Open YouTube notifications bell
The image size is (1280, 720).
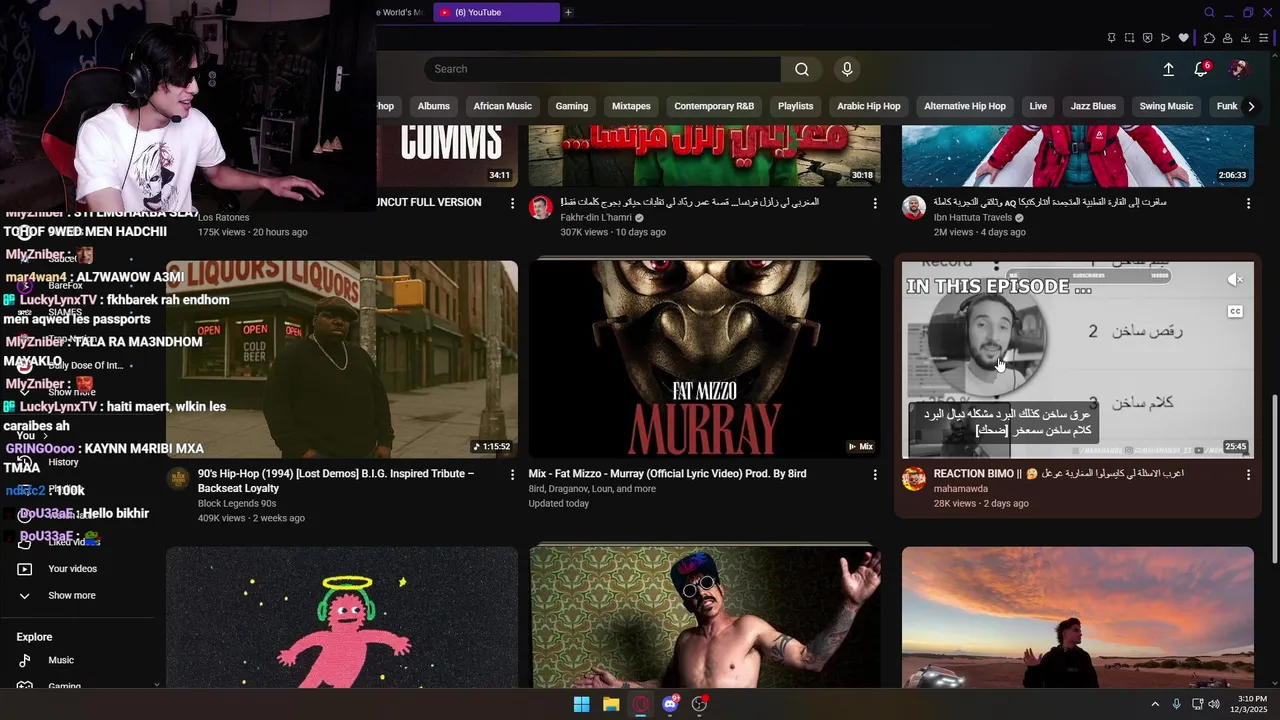(x=1201, y=69)
